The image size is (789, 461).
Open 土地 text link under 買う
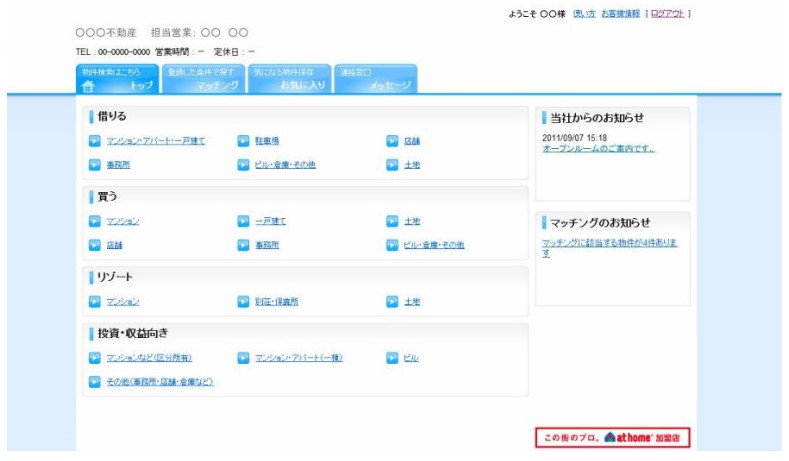412,221
